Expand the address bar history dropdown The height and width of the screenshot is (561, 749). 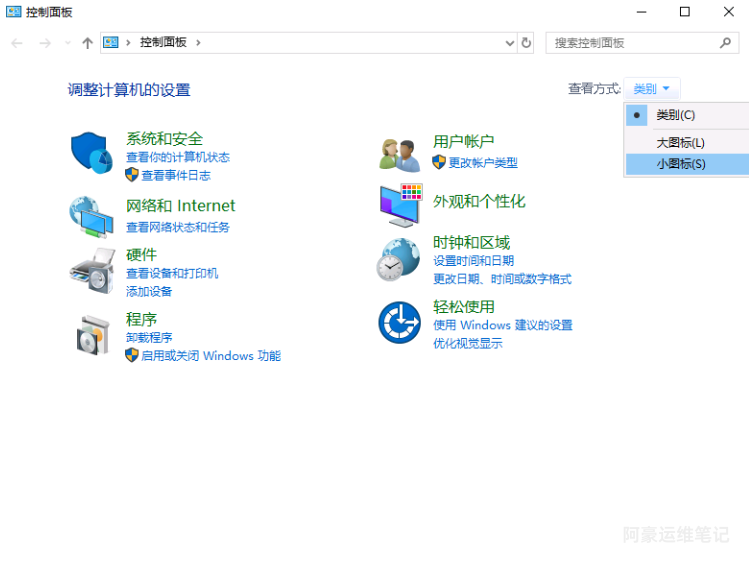click(x=511, y=42)
